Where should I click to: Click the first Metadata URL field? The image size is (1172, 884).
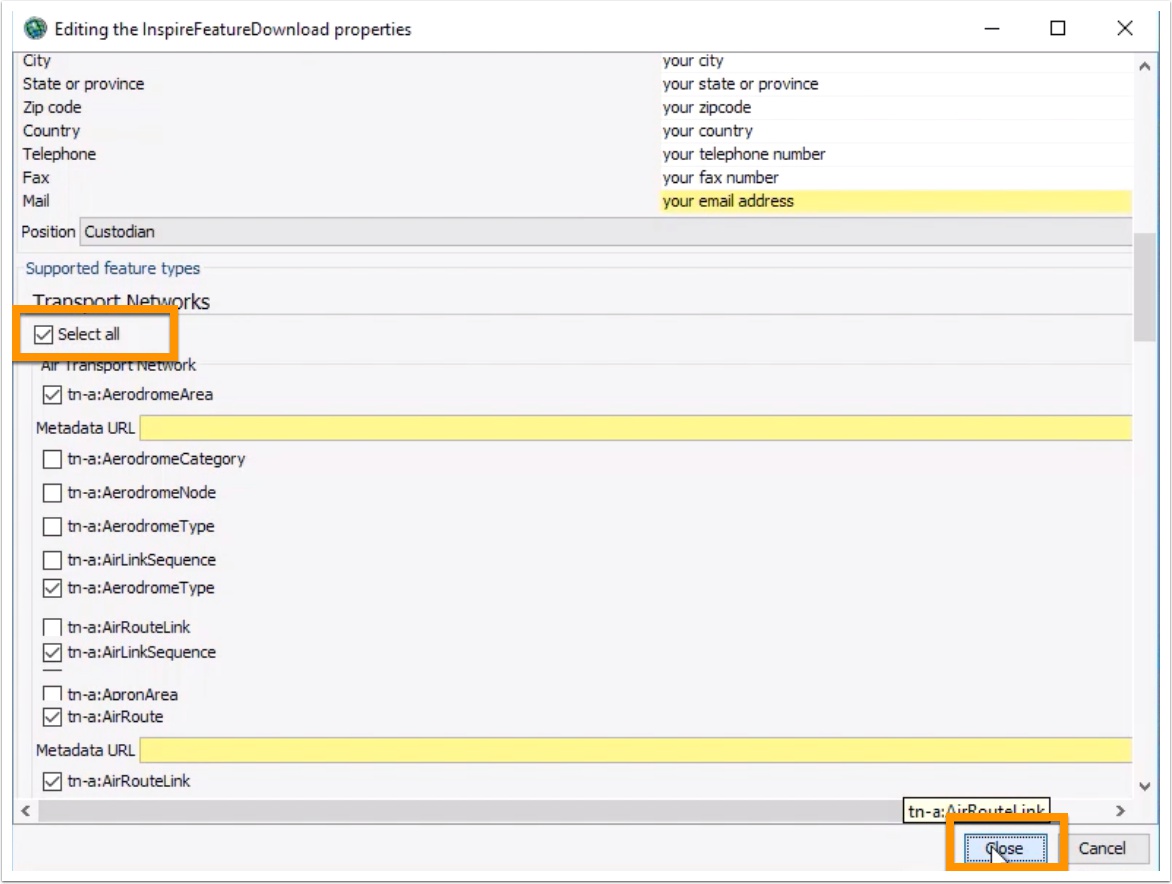pyautogui.click(x=635, y=428)
